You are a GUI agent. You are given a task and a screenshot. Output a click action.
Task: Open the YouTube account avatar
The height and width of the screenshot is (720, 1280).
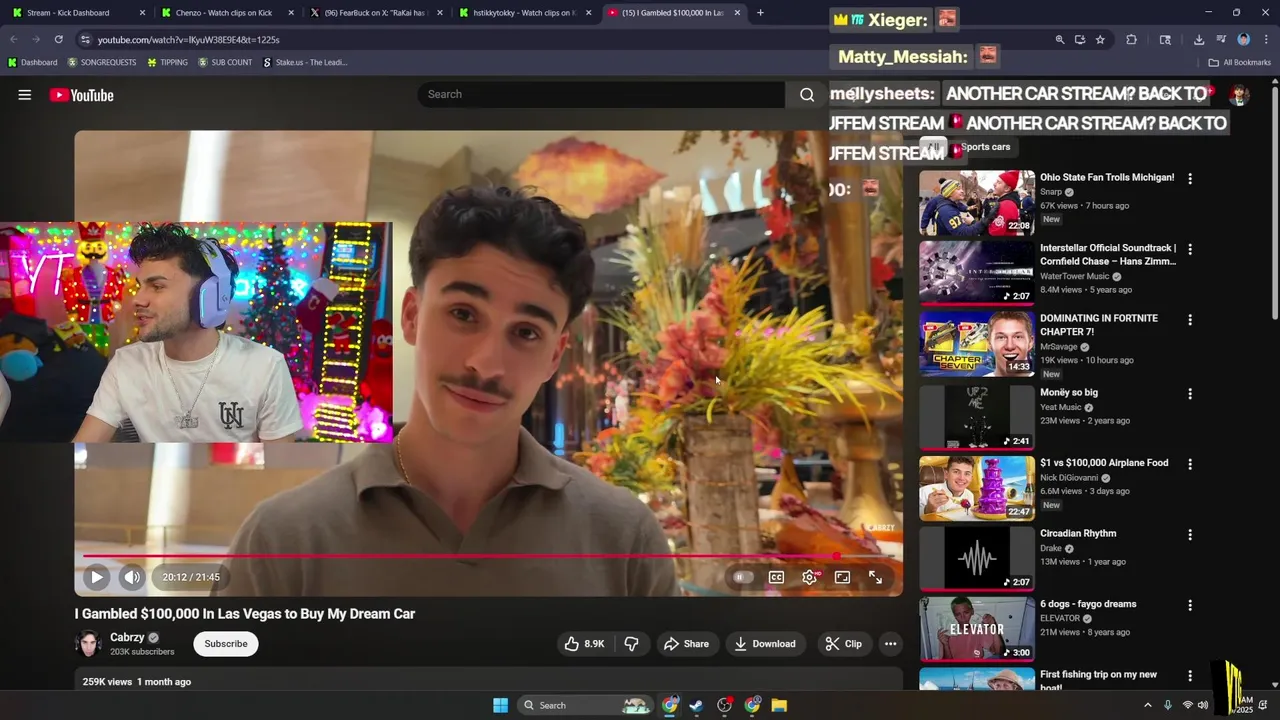tap(1239, 95)
